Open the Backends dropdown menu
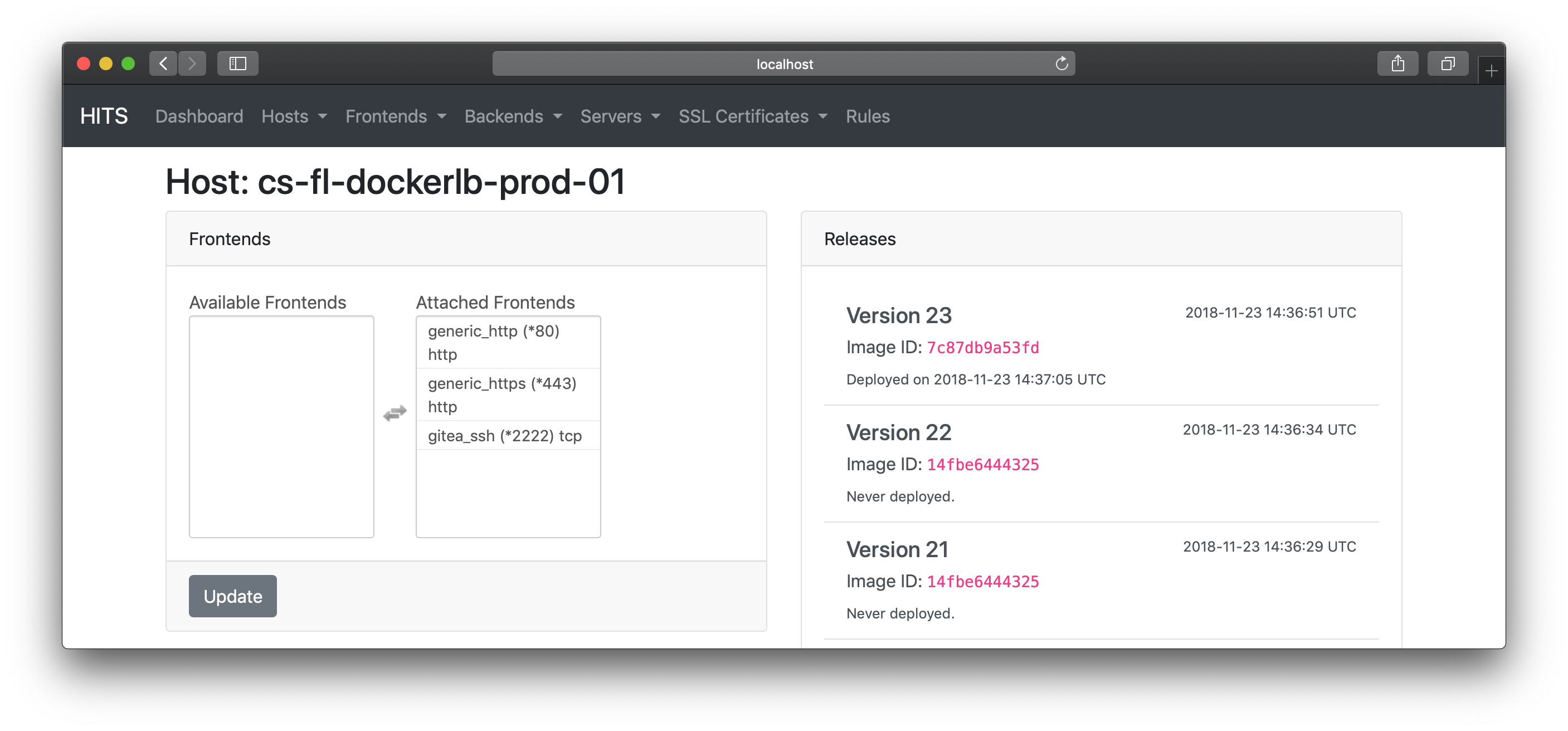Screen dimensions: 1568x731 point(513,116)
